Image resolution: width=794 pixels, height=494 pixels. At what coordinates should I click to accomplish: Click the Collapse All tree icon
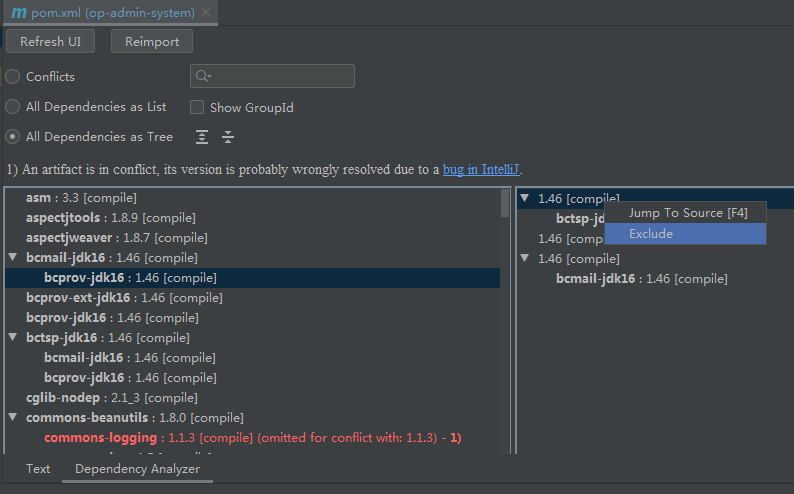click(x=228, y=137)
